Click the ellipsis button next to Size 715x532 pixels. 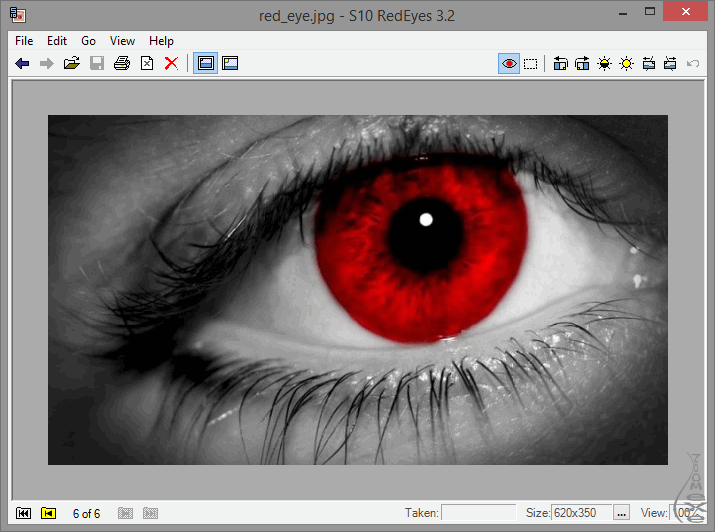coord(621,513)
